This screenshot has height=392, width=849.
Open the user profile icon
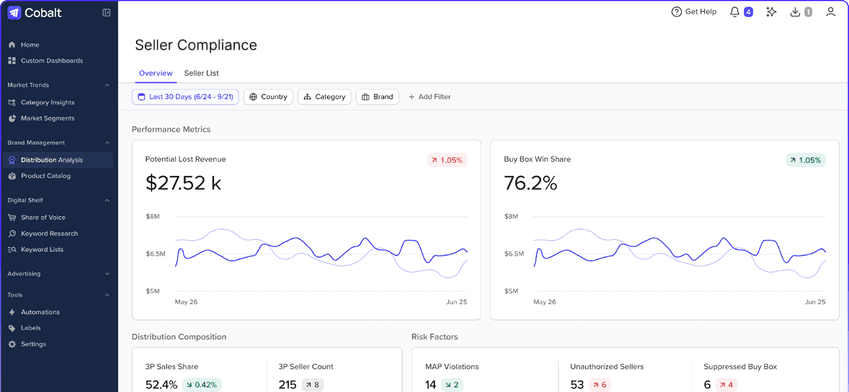[831, 12]
